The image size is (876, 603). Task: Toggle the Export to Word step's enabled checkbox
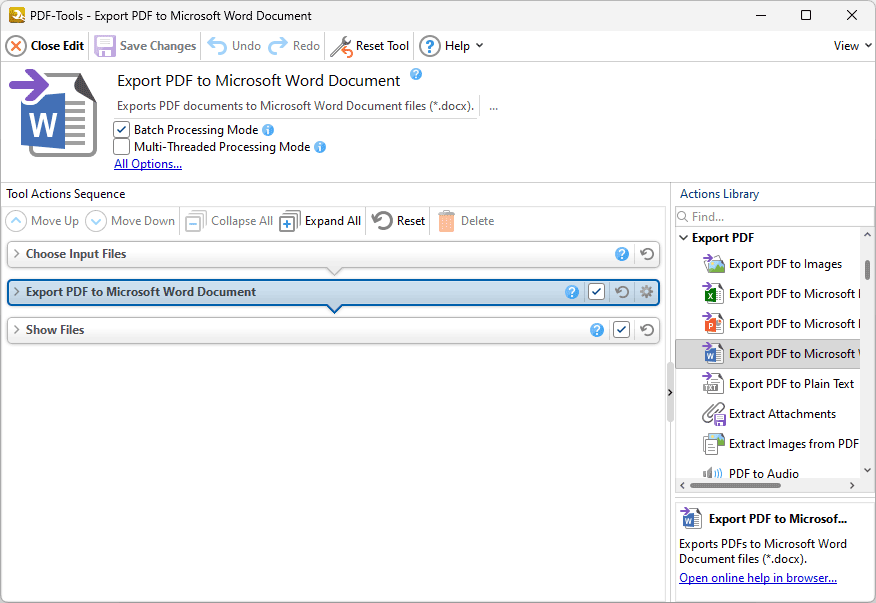pos(597,292)
